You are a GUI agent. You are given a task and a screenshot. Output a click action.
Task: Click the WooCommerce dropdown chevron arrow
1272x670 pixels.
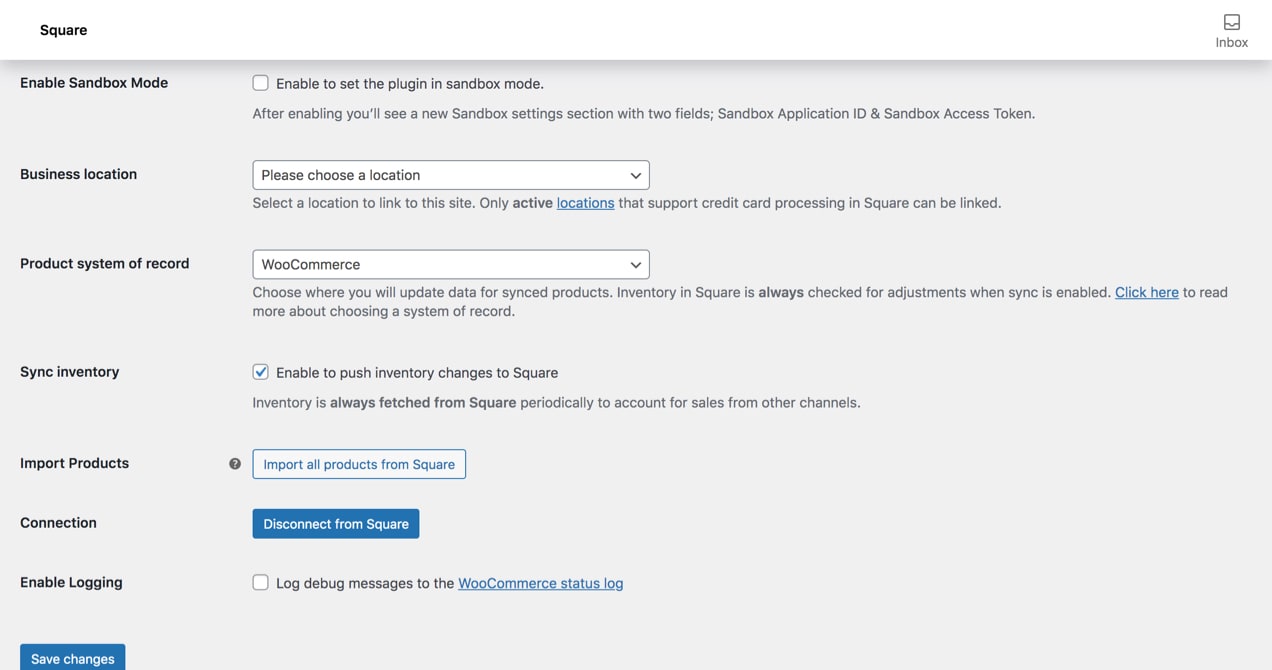635,264
